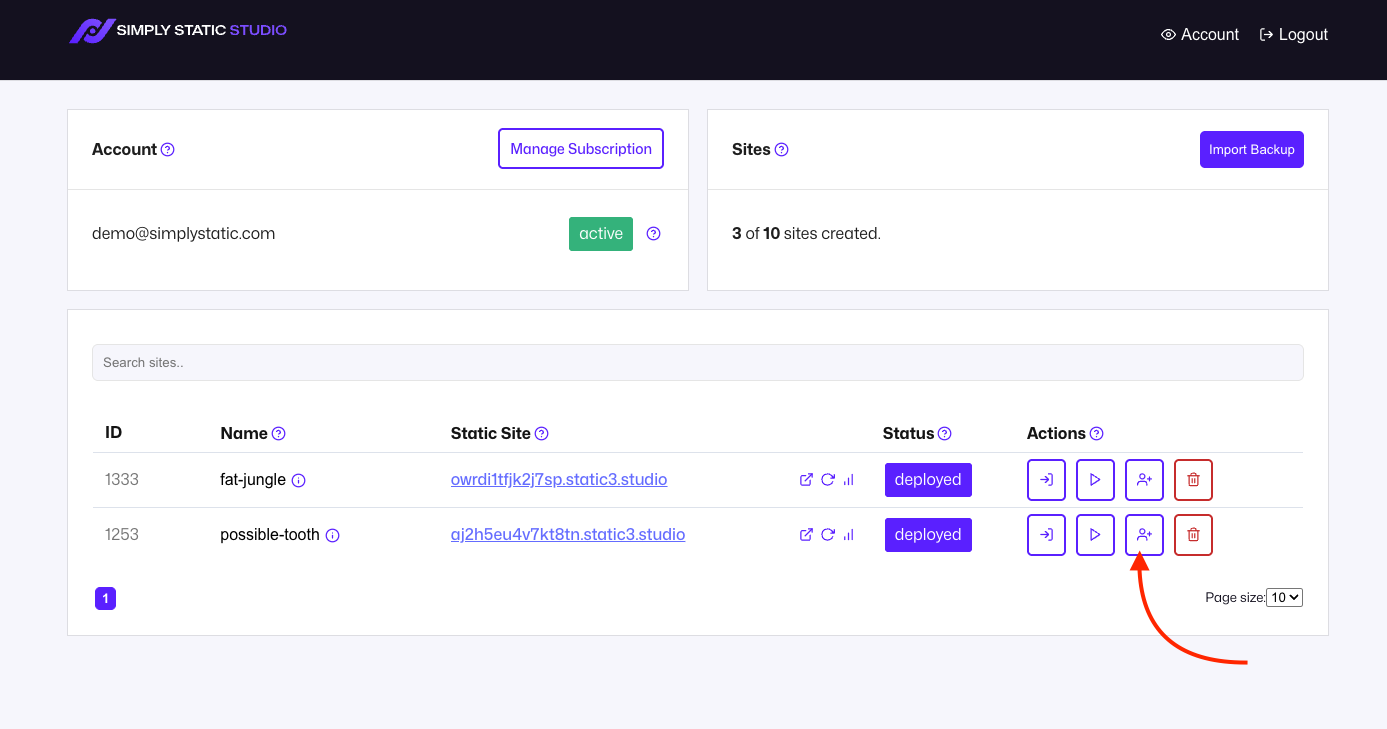Open owrdi1tfjk2j7sp.static3.studio link
The height and width of the screenshot is (729, 1387).
point(559,479)
